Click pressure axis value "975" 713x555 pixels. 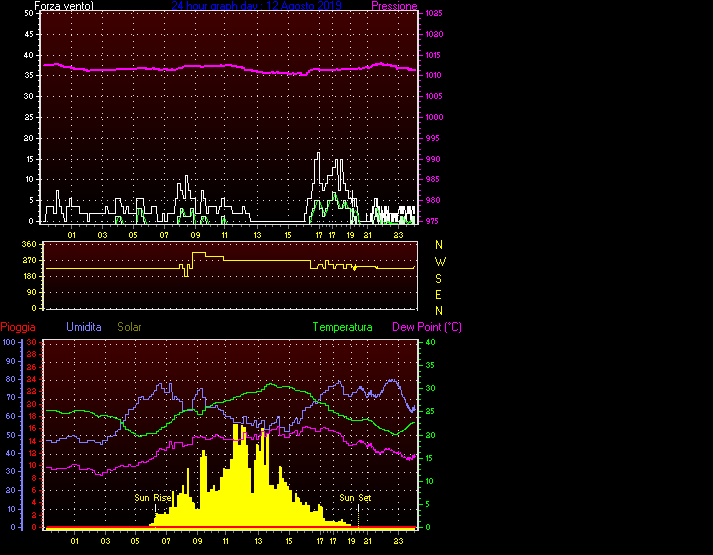(x=432, y=221)
